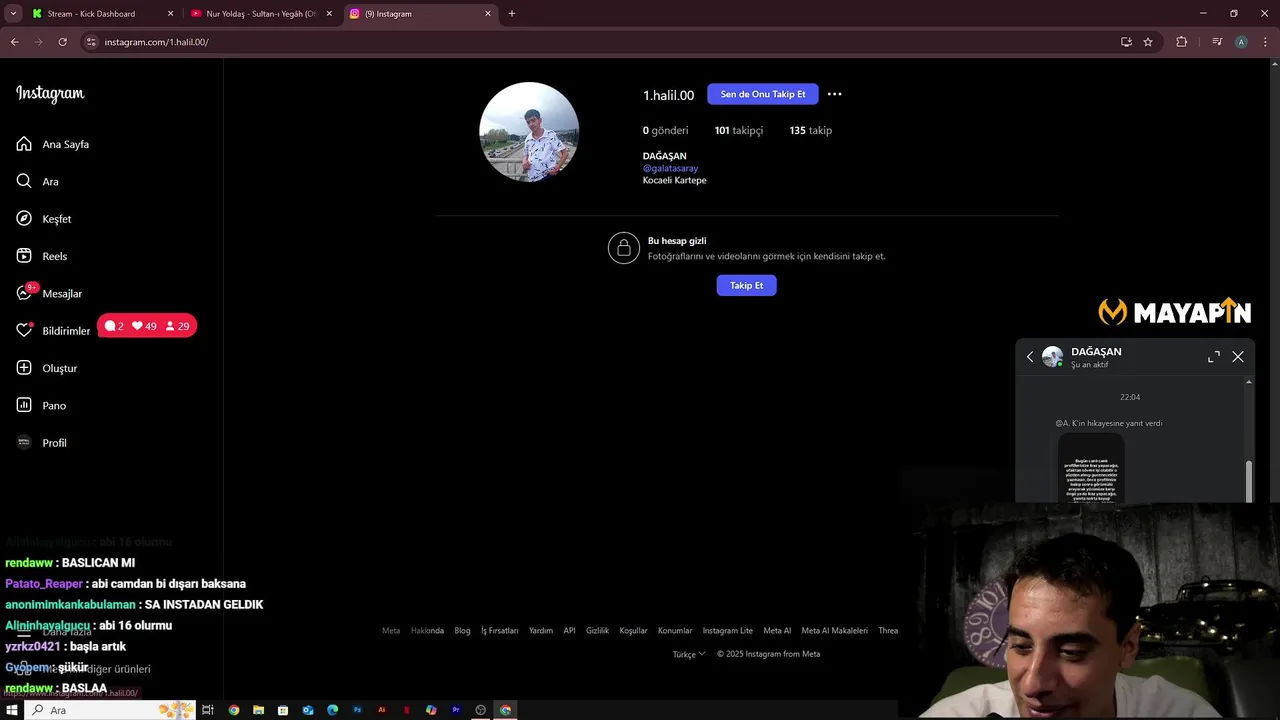Screen dimensions: 1280x720
Task: Open Chrome three-dot menu
Action: tap(1265, 42)
